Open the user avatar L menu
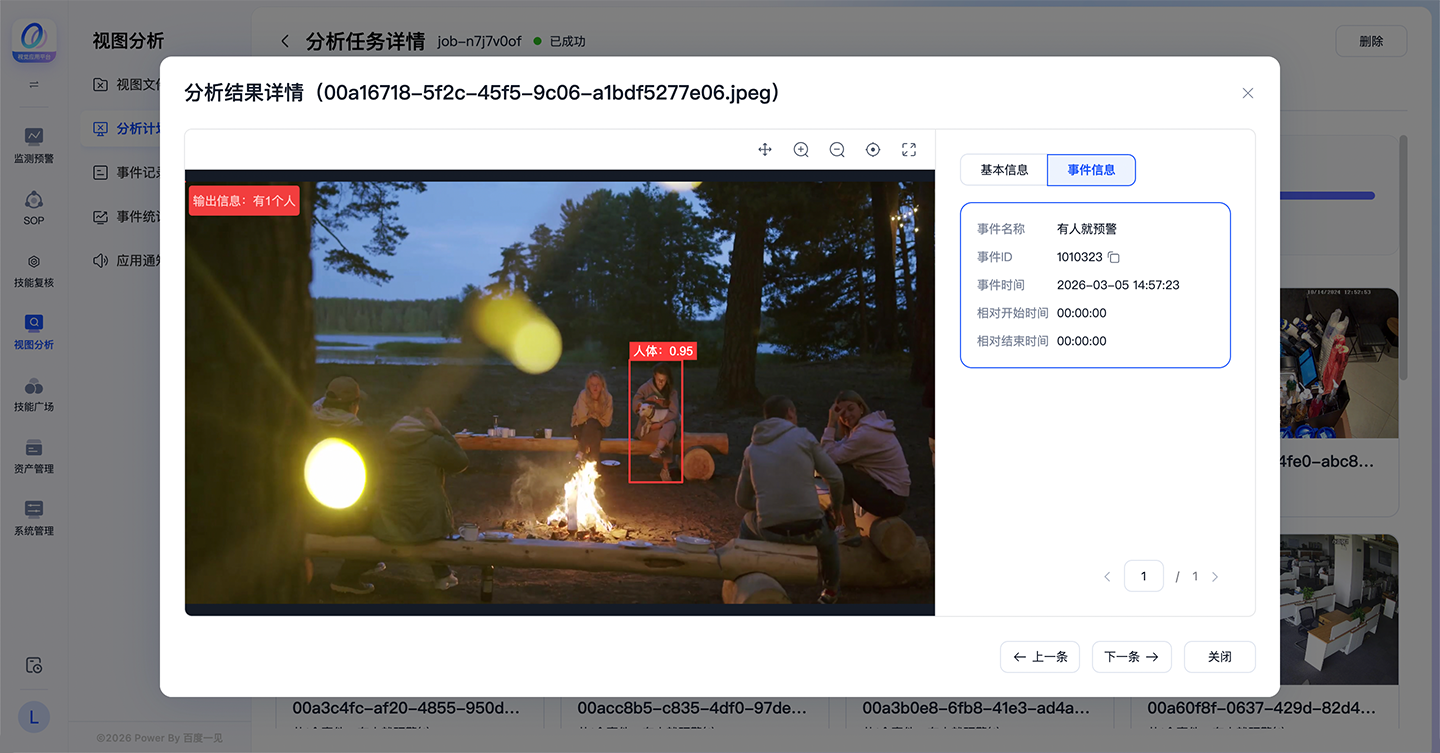This screenshot has height=753, width=1440. pyautogui.click(x=34, y=716)
